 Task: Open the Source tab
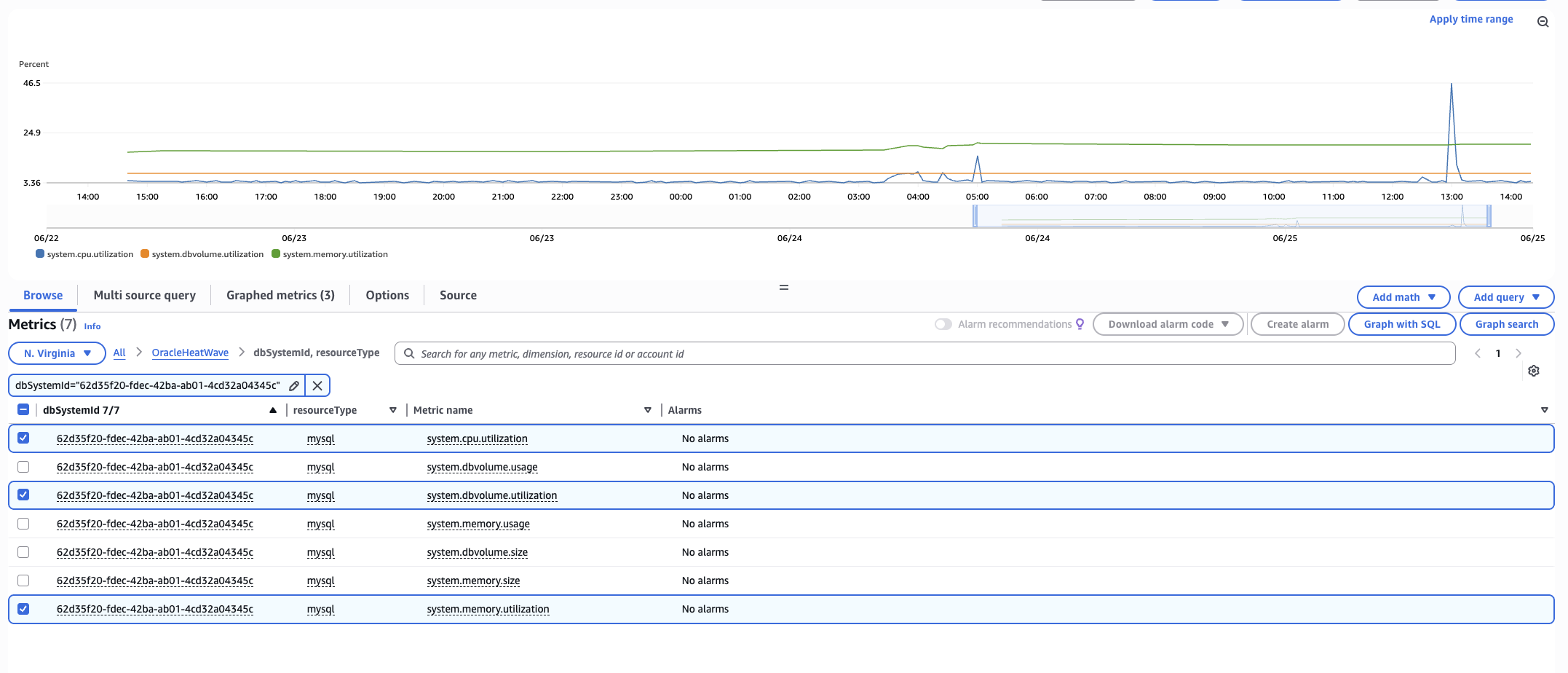click(x=458, y=295)
